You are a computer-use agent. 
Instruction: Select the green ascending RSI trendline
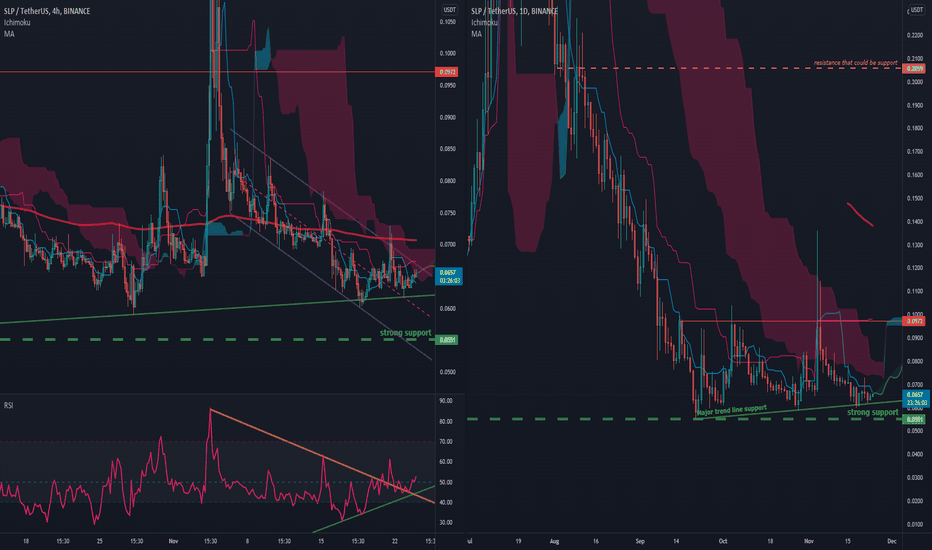(x=373, y=509)
